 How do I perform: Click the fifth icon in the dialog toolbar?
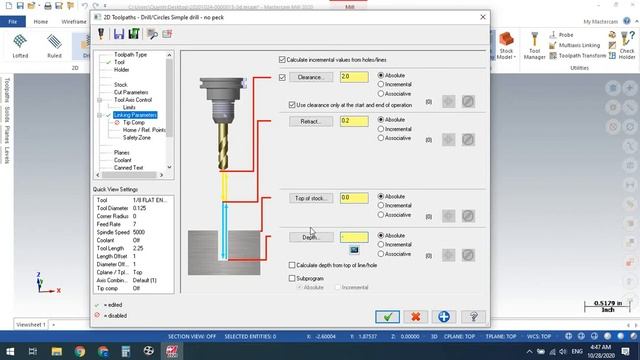click(x=167, y=34)
